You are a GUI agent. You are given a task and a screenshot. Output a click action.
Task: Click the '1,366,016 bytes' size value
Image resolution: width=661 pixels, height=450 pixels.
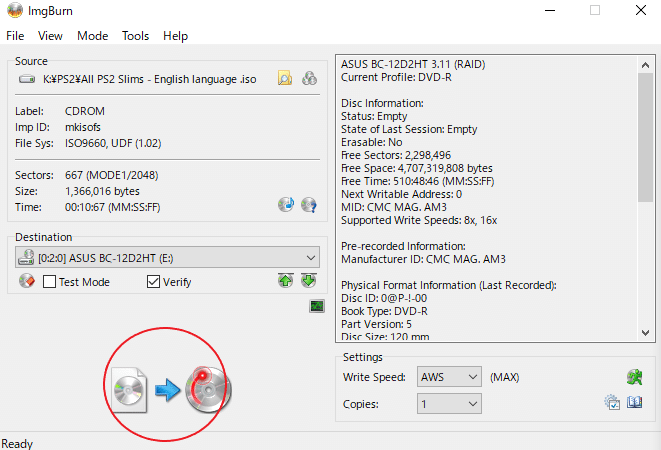click(102, 191)
